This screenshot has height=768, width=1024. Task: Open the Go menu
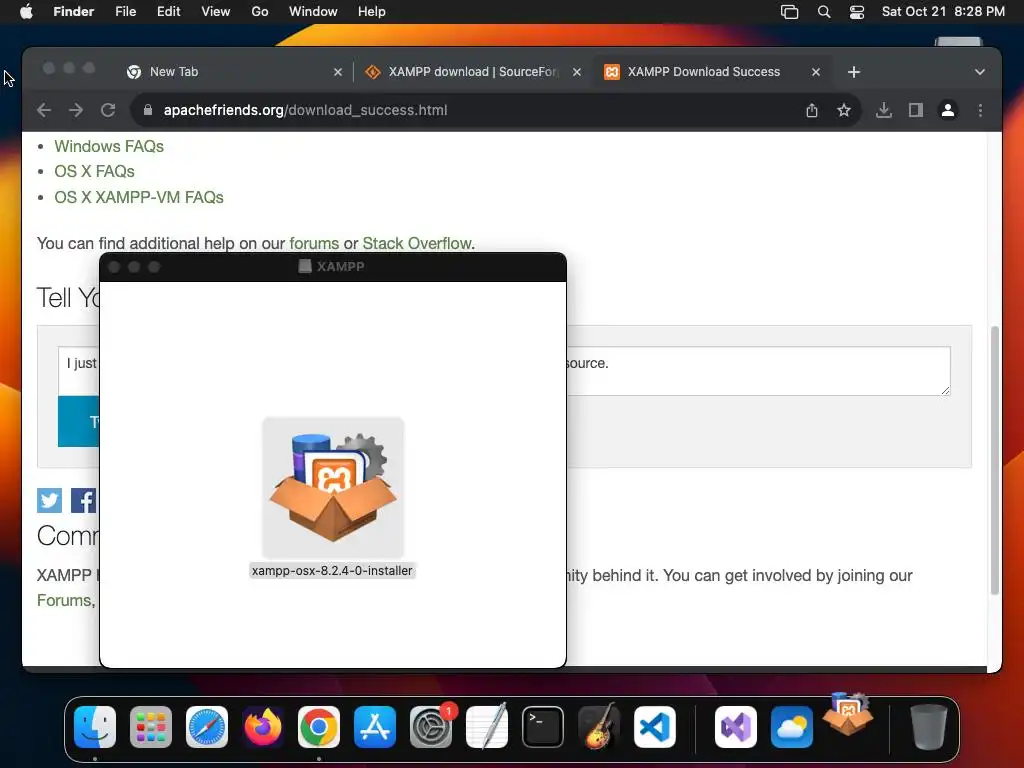click(260, 12)
